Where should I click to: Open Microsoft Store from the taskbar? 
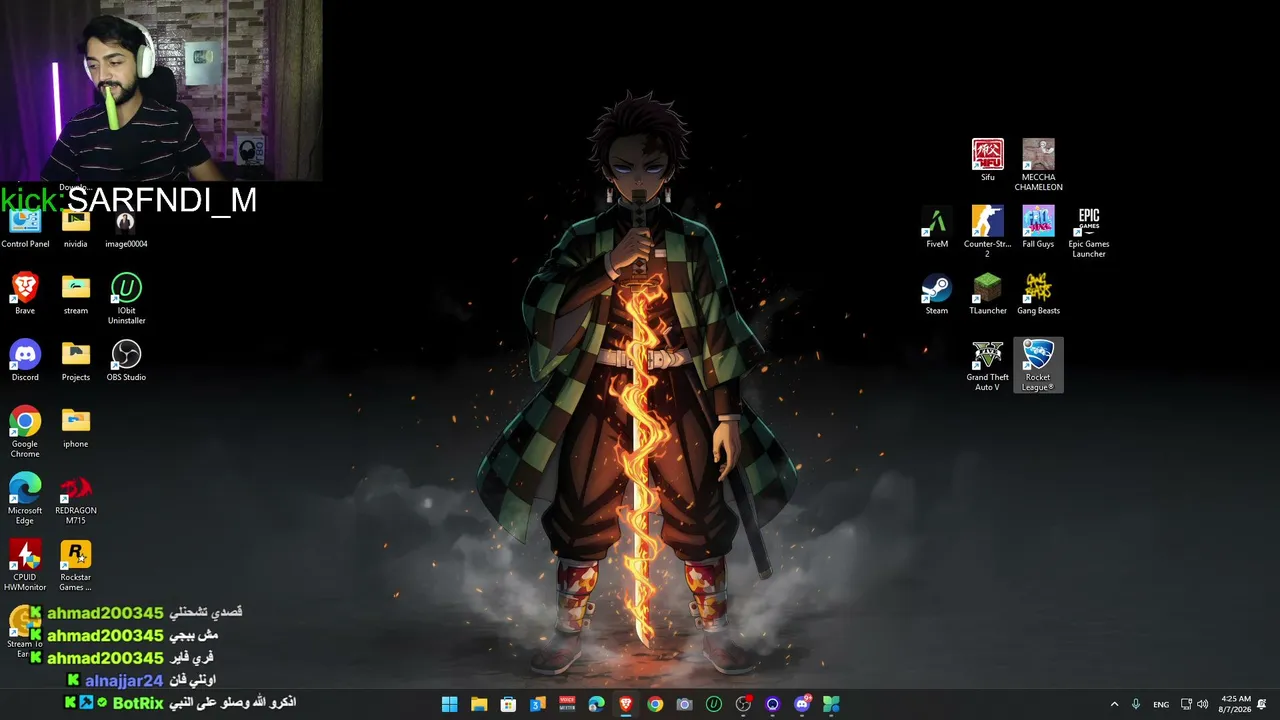pos(508,704)
